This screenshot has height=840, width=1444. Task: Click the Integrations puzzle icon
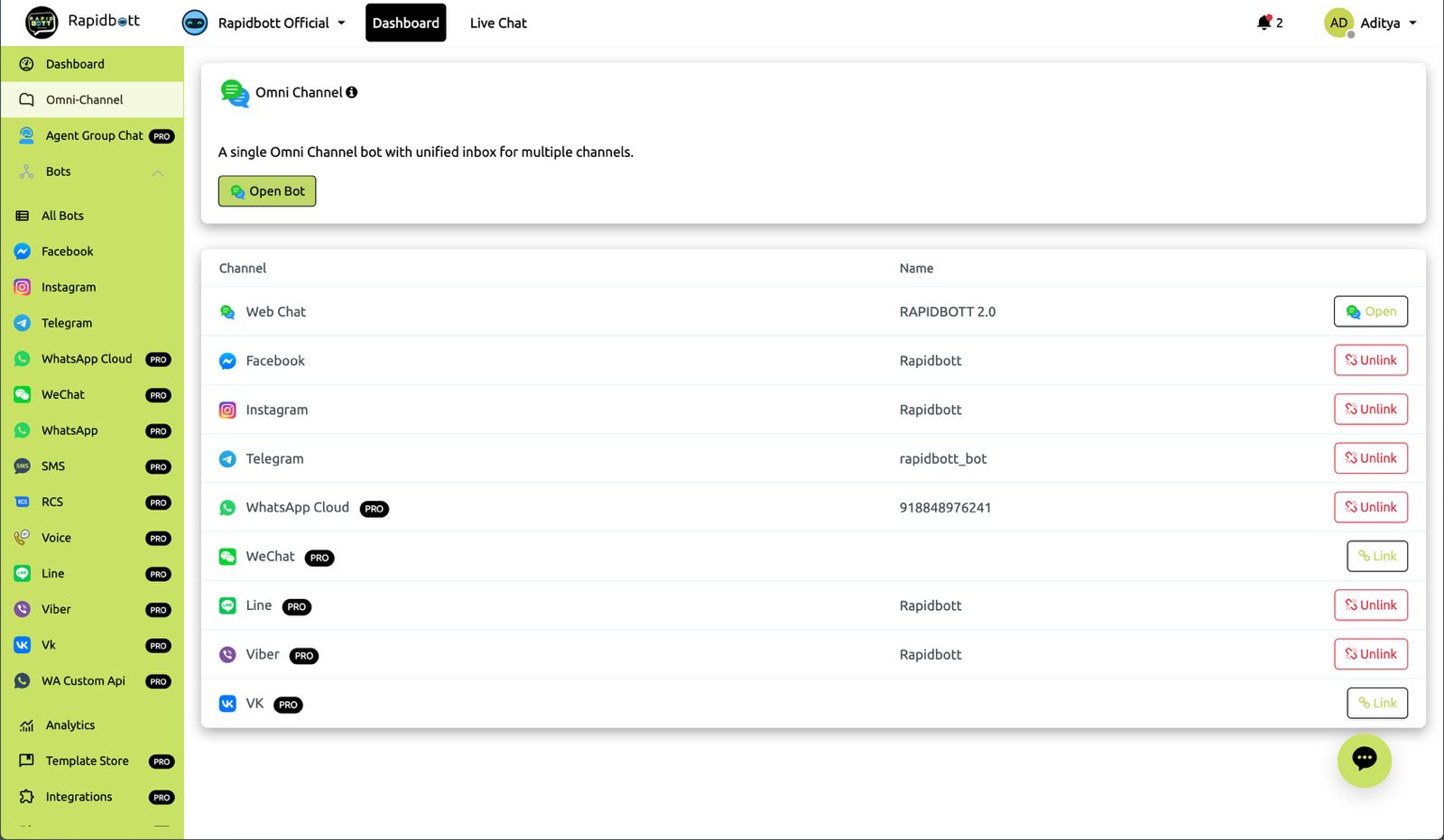click(27, 797)
